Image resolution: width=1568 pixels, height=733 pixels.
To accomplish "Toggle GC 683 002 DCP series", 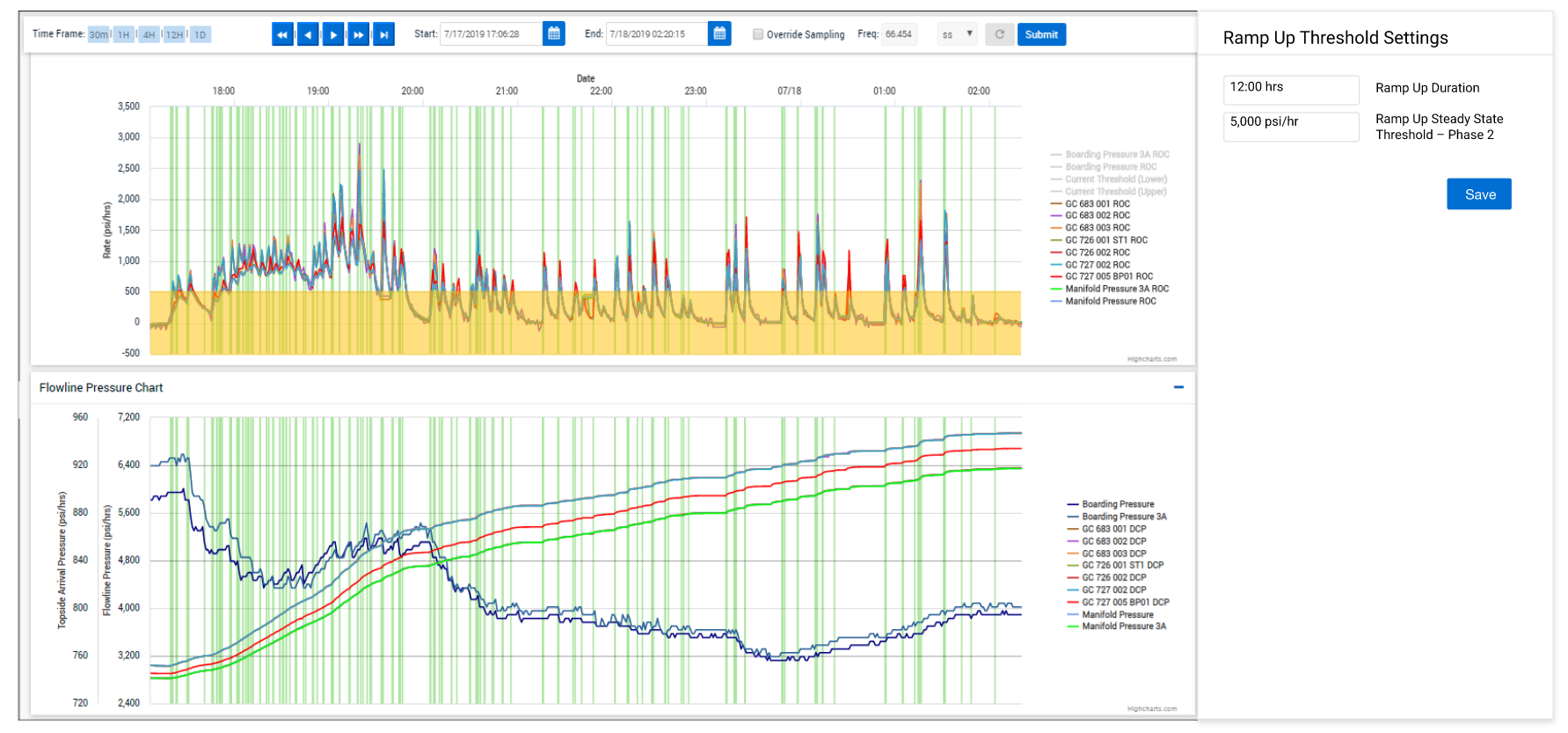I will tap(1106, 542).
